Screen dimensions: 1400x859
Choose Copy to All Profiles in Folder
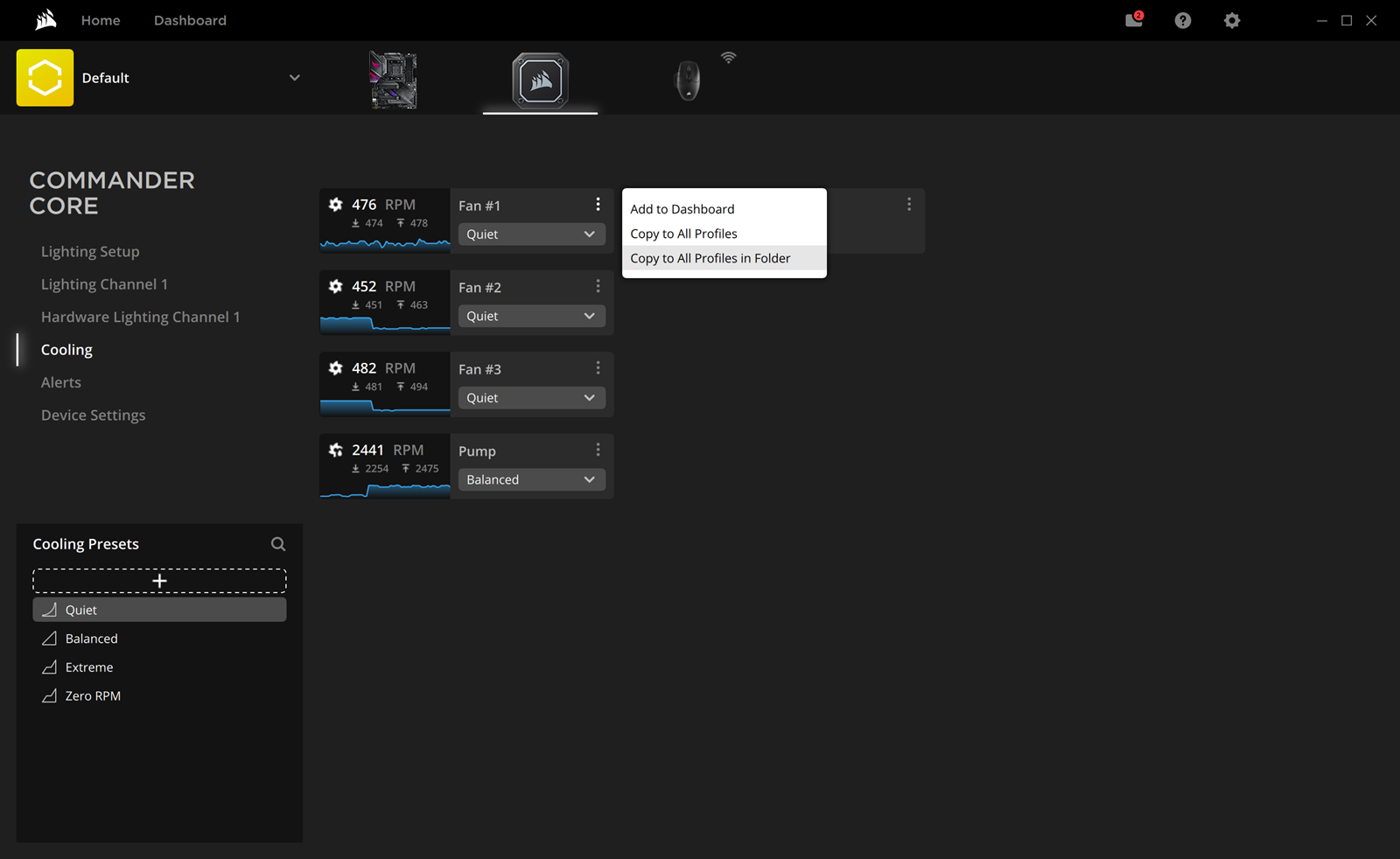[724, 258]
